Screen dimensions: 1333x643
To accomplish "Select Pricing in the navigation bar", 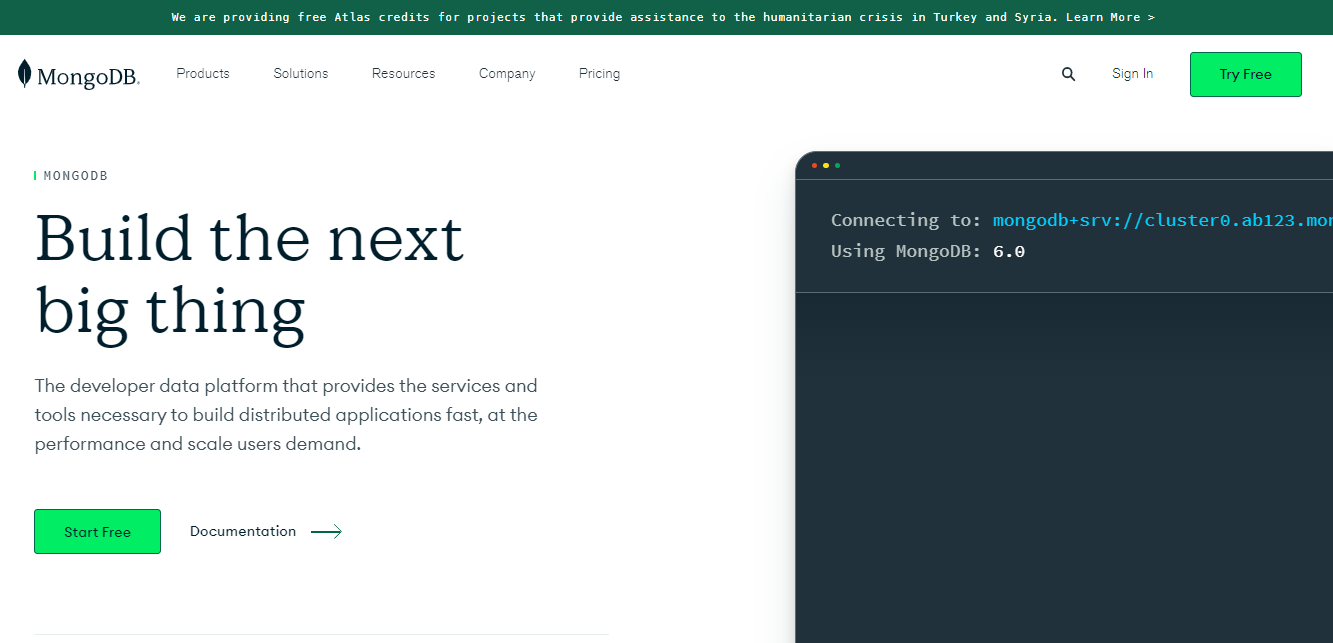I will point(599,73).
